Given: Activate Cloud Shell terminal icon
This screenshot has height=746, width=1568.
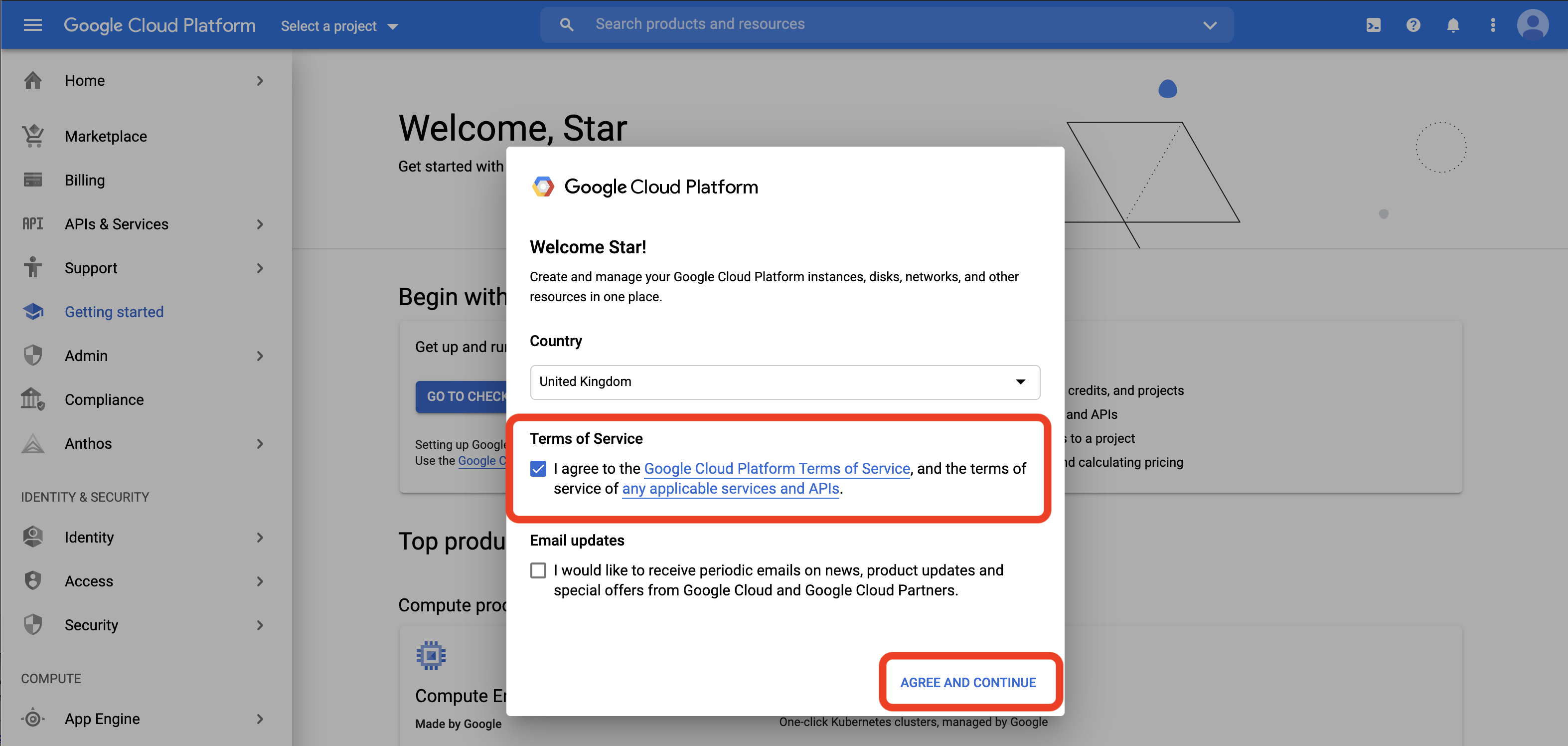Looking at the screenshot, I should [1373, 25].
